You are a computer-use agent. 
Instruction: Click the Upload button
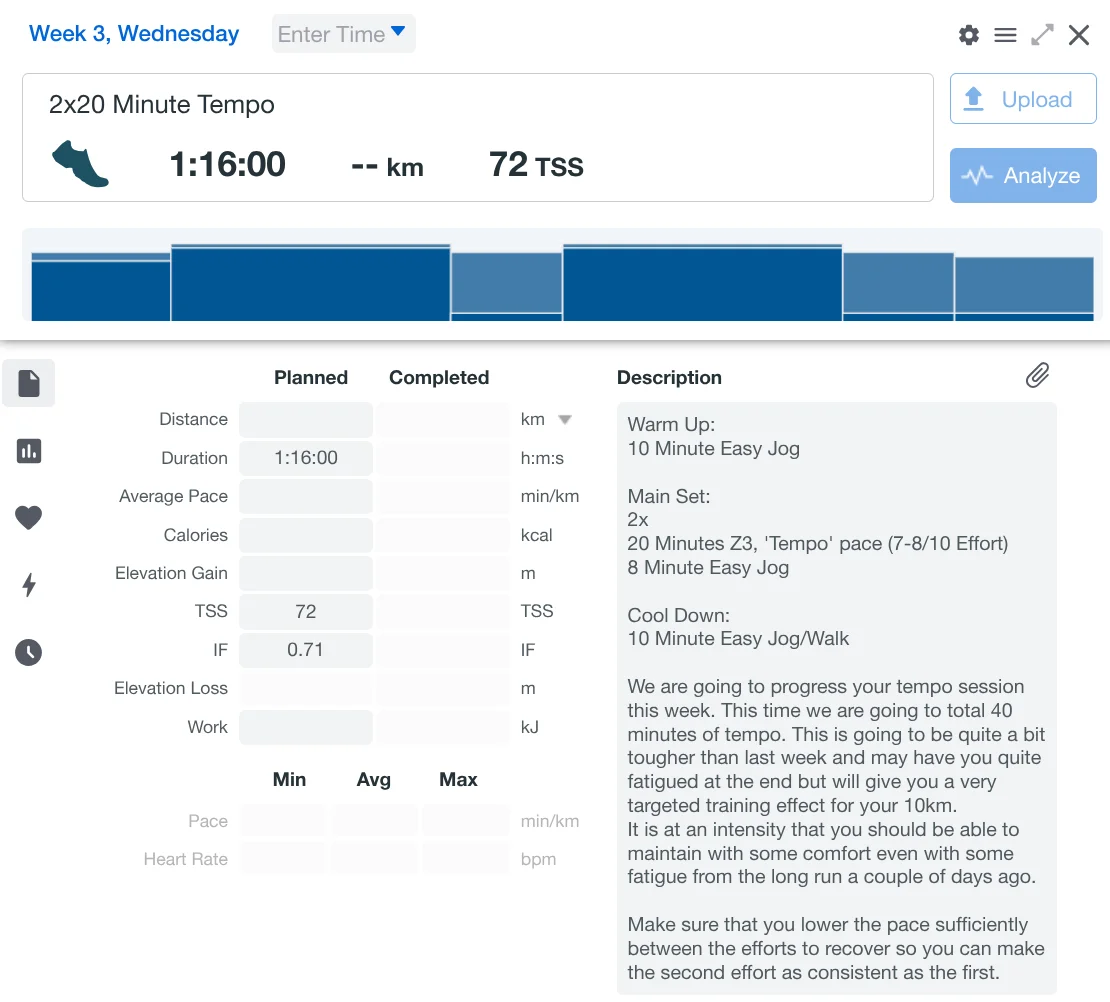pos(1022,99)
